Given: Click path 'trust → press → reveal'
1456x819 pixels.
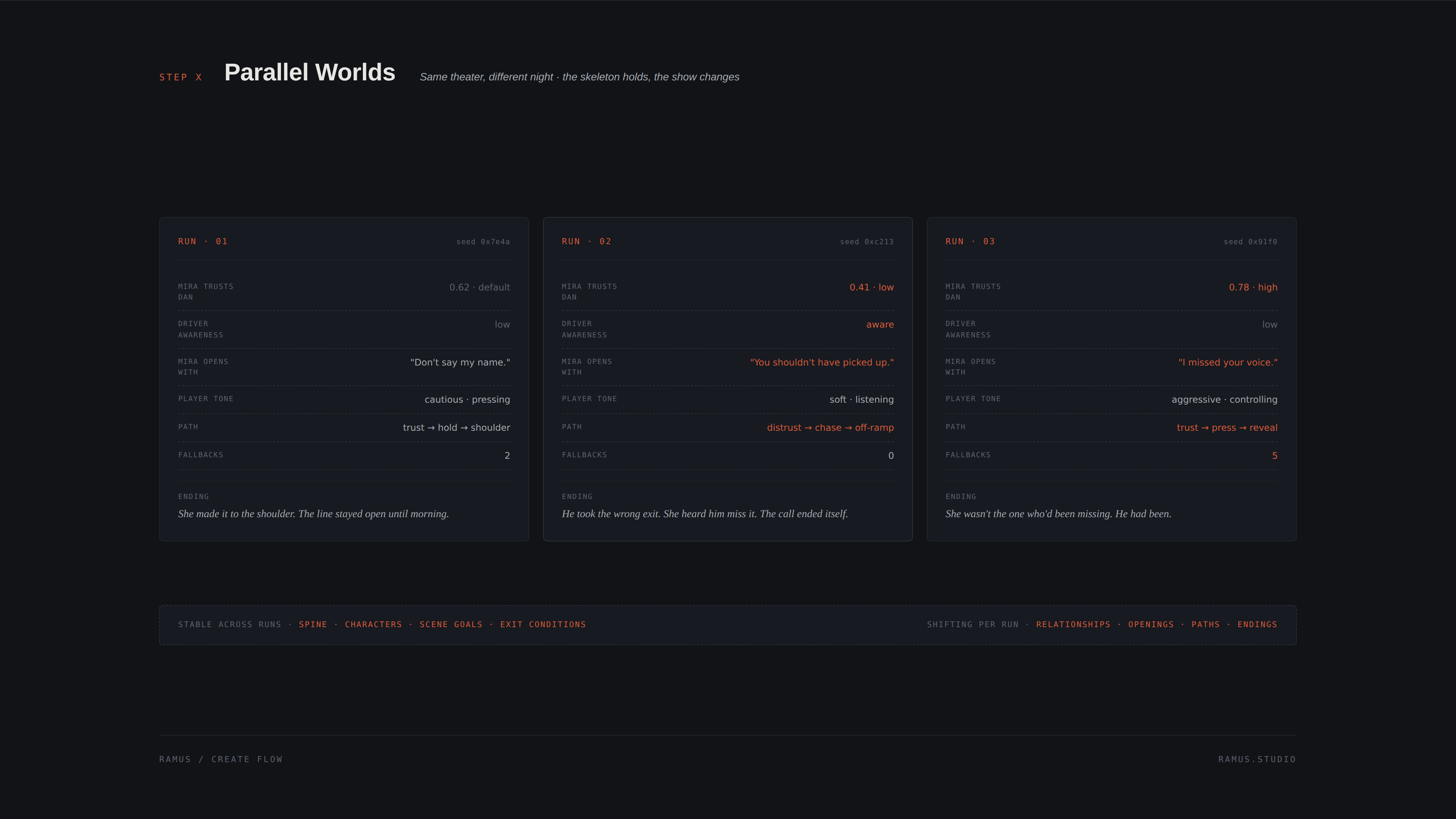Looking at the screenshot, I should coord(1227,428).
